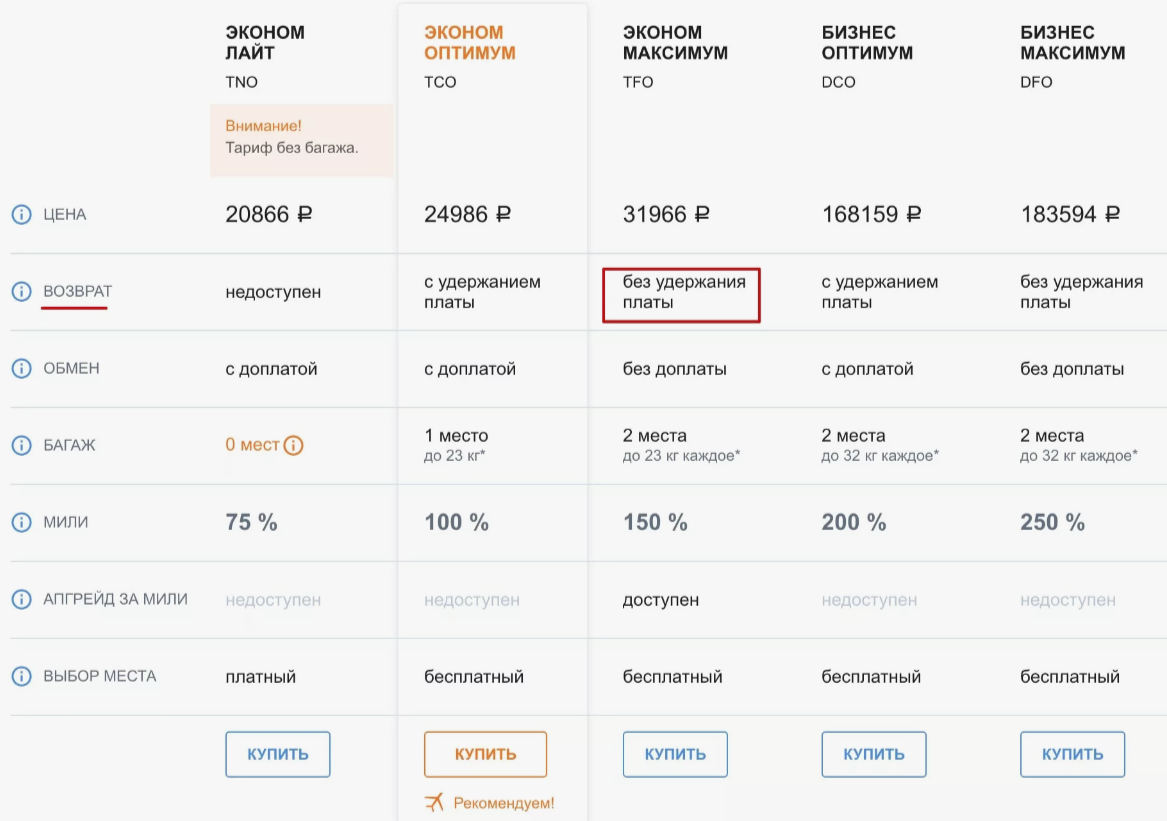Click the orange info icon beside 0 мест
This screenshot has height=821, width=1167.
295,445
